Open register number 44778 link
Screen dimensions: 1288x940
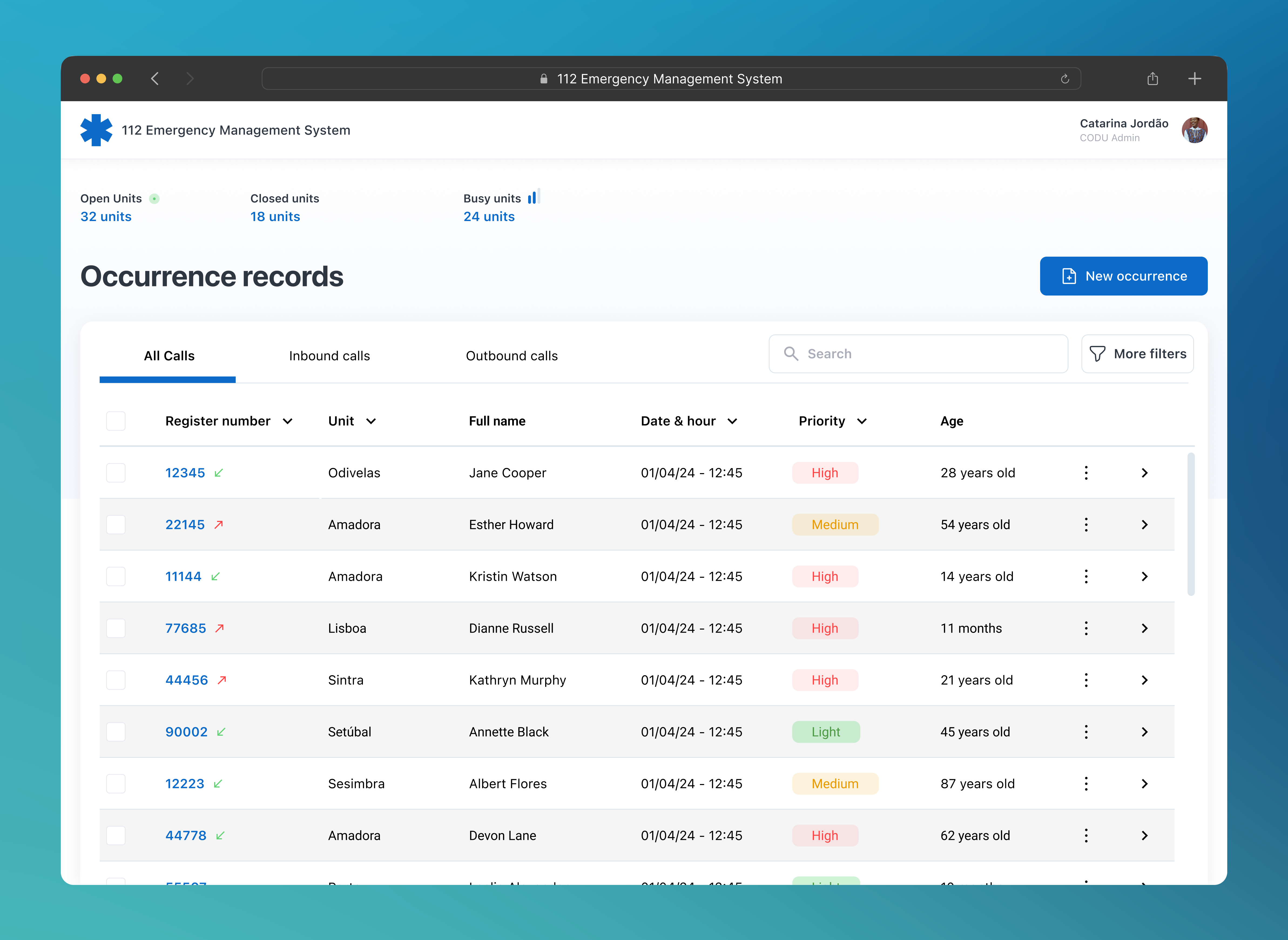tap(186, 835)
